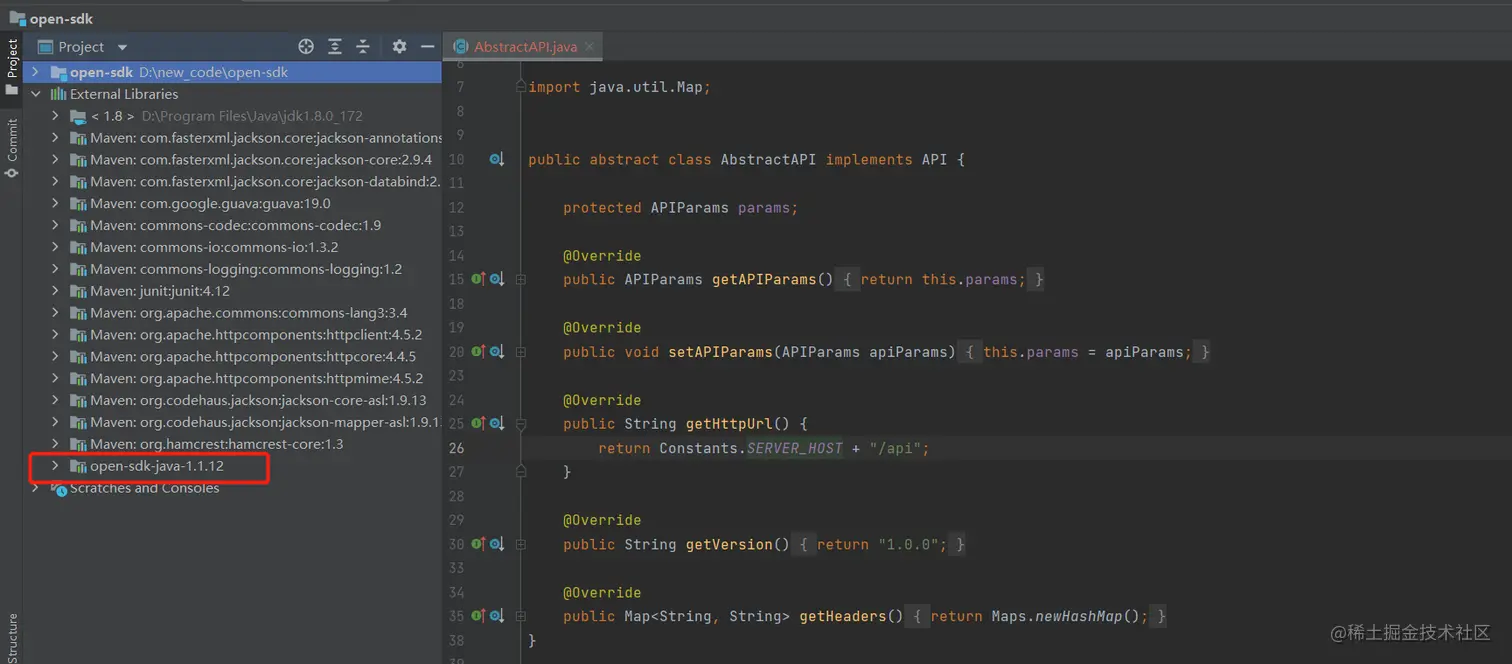Screen dimensions: 1512x664
Task: Collapse the External Libraries node
Action: [x=36, y=94]
